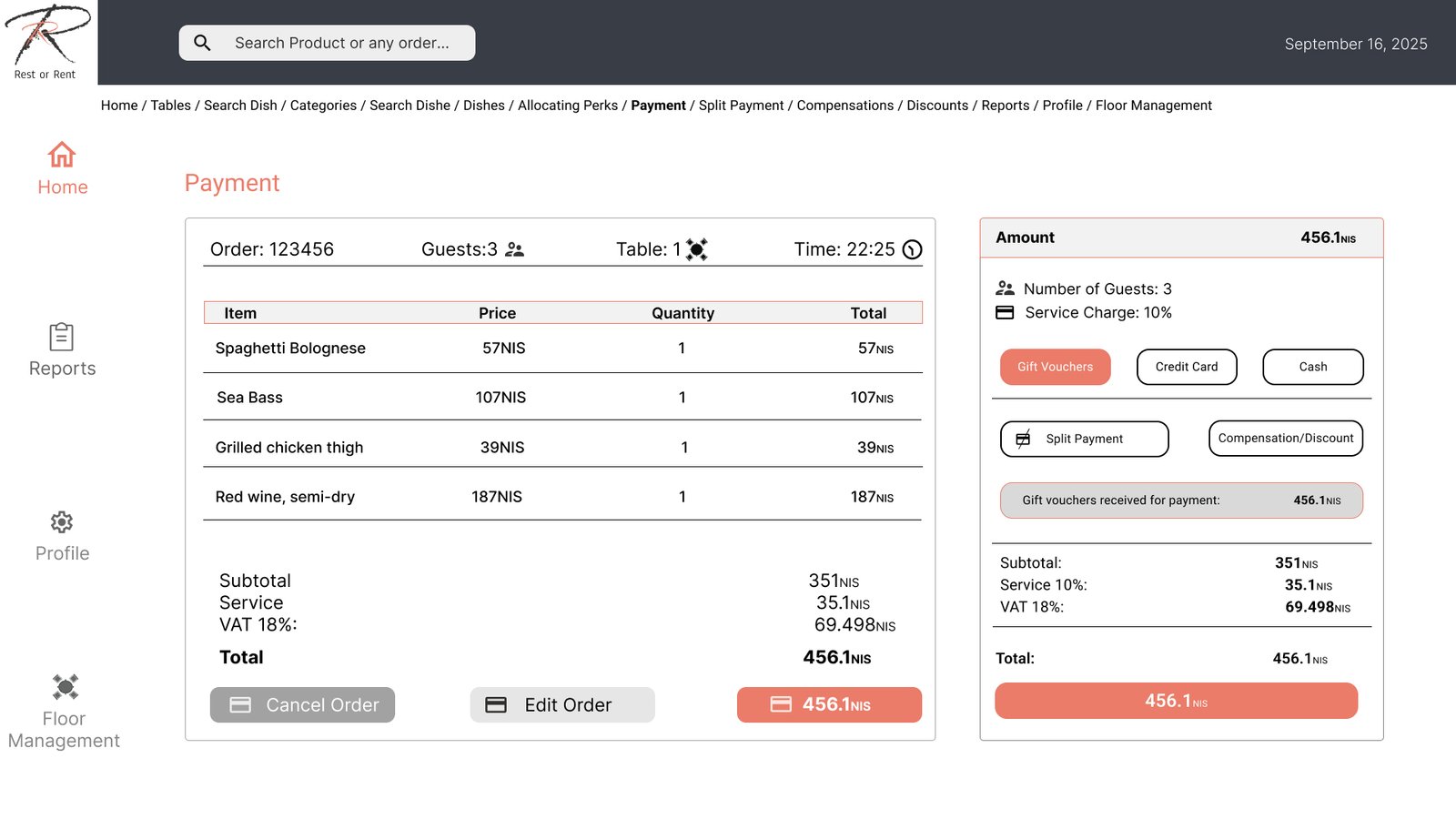The image size is (1456, 819).
Task: Select Credit Card payment method
Action: coord(1186,367)
